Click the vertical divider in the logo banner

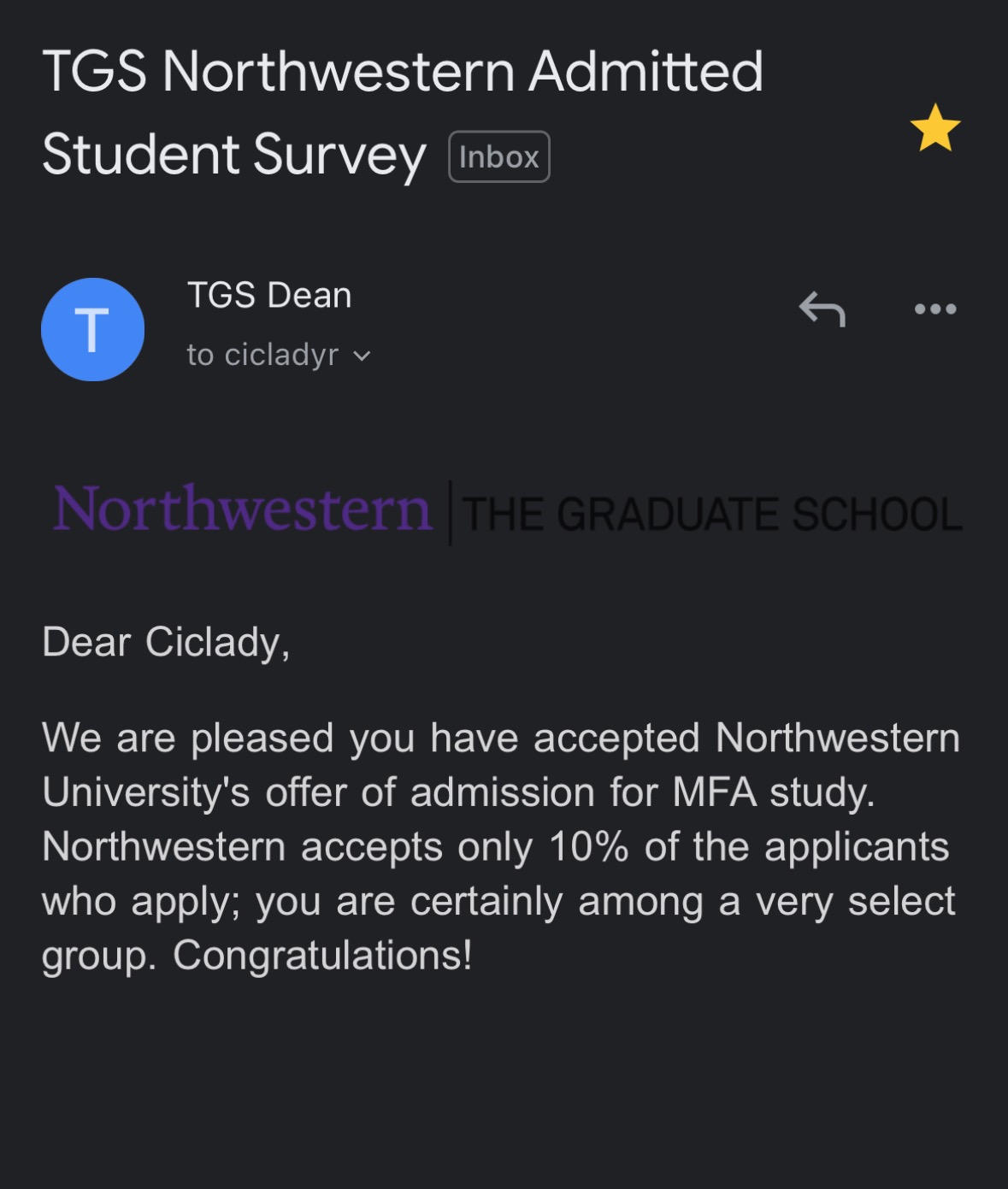pyautogui.click(x=451, y=513)
